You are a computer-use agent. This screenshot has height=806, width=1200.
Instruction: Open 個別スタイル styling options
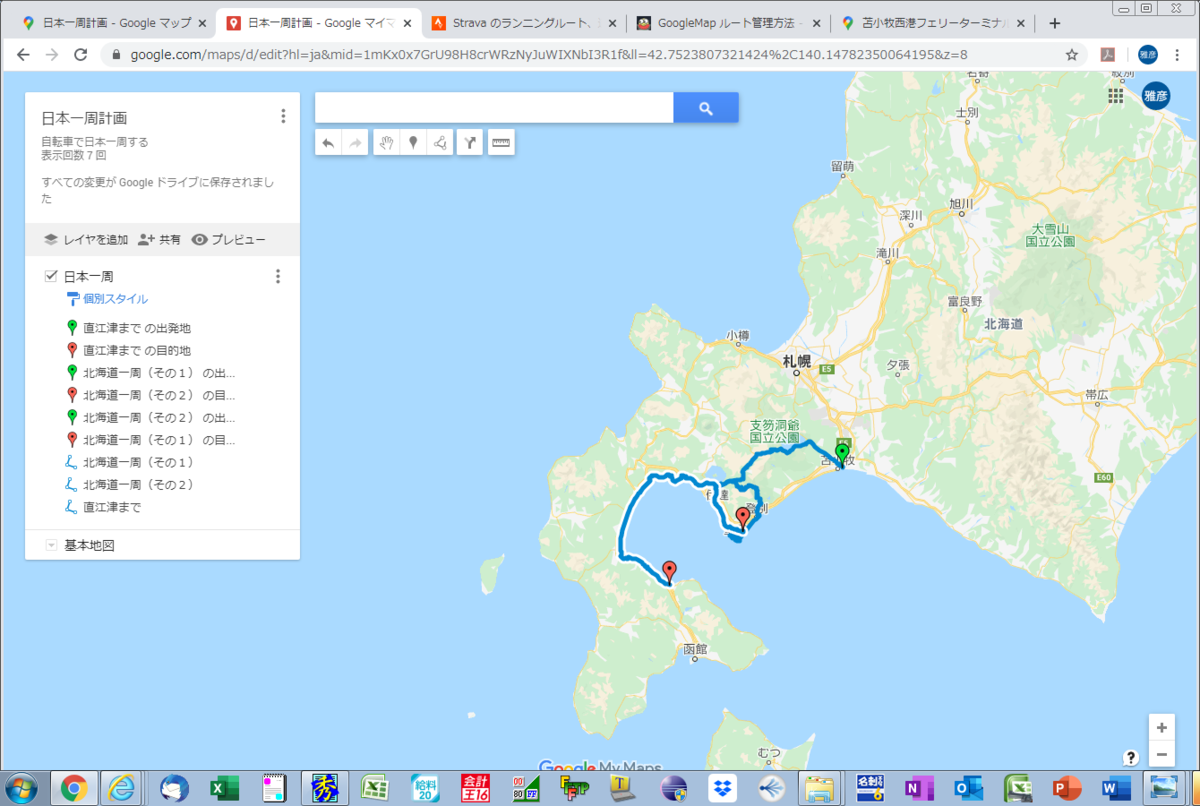tap(107, 299)
